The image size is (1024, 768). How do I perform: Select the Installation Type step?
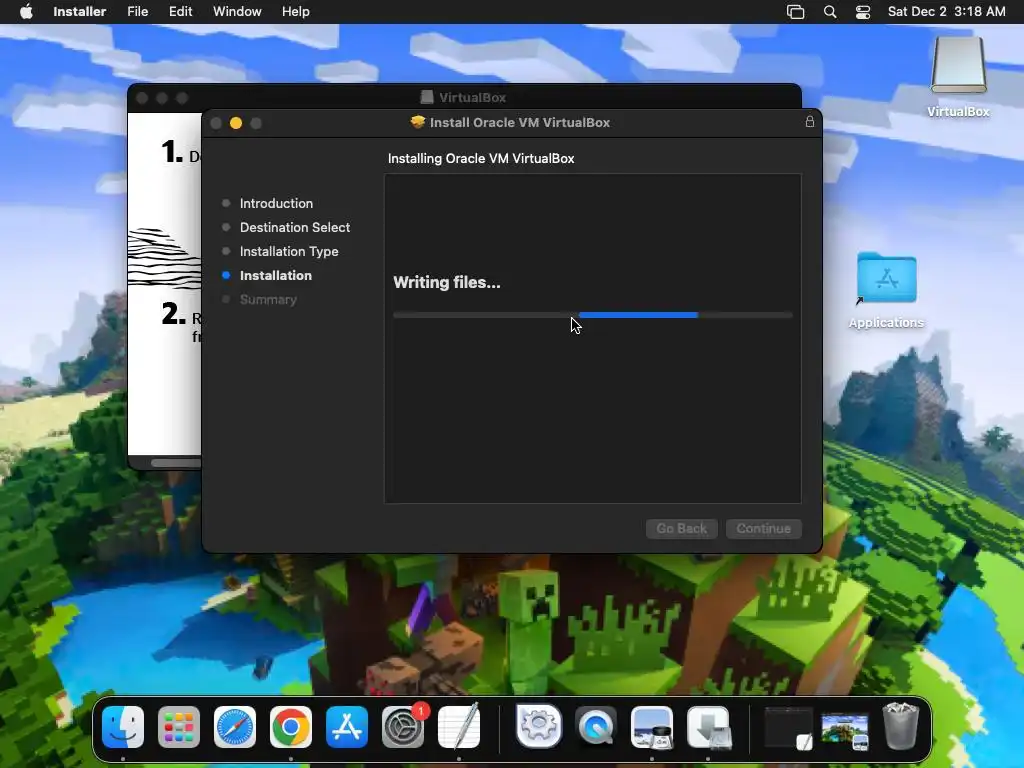tap(289, 251)
